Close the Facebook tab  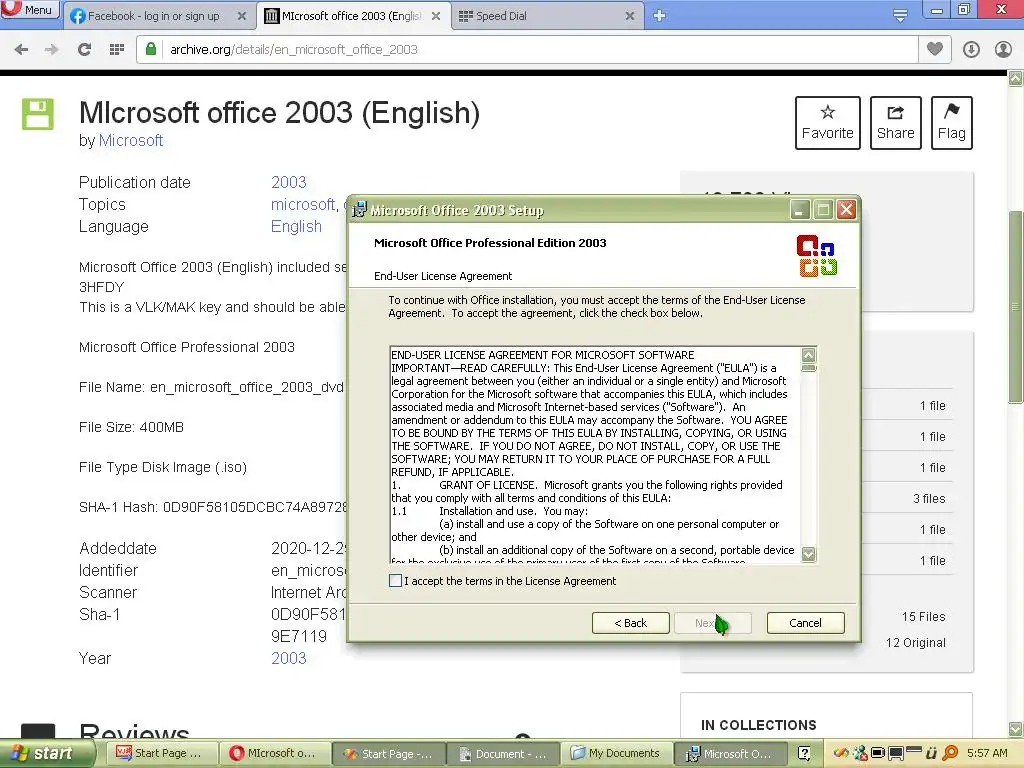(242, 16)
